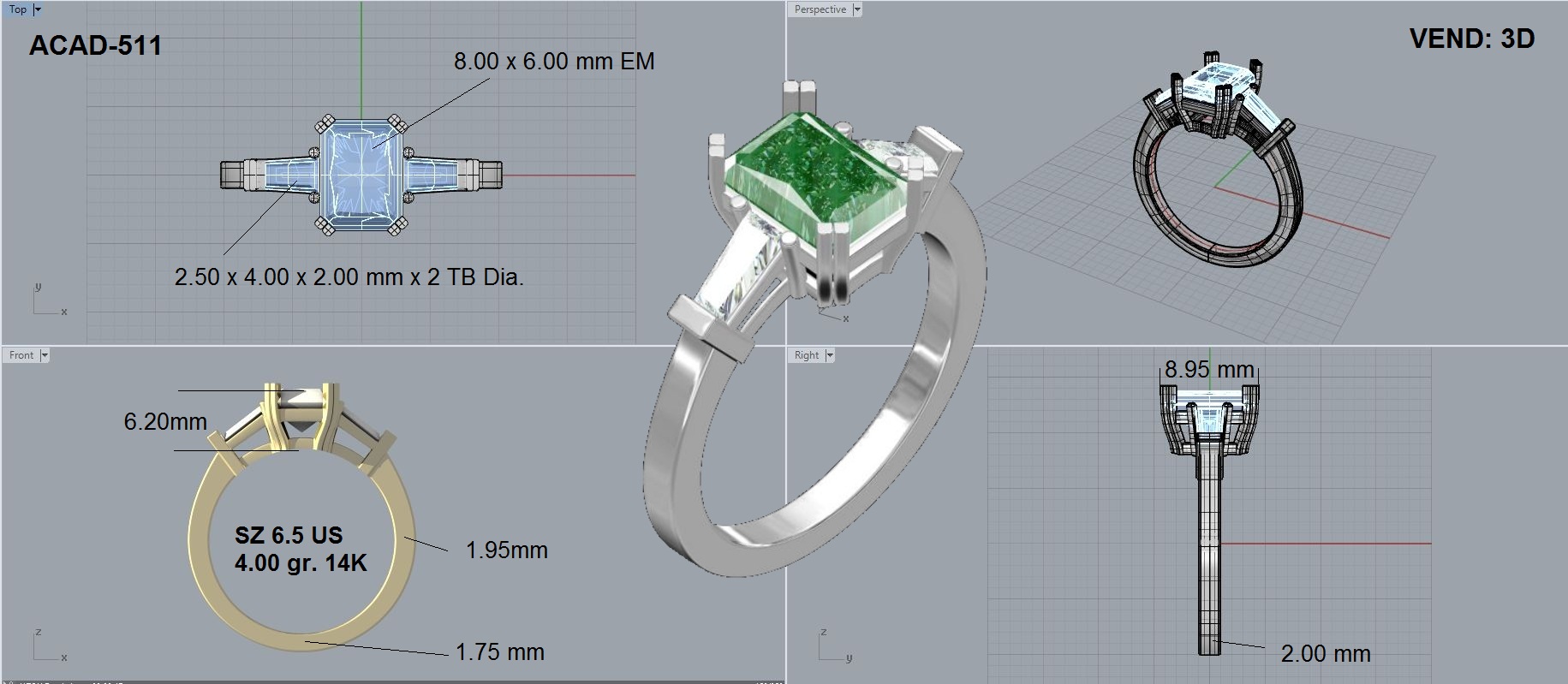Image resolution: width=1568 pixels, height=684 pixels.
Task: Select the 1.75 mm shank thickness label
Action: tap(499, 652)
